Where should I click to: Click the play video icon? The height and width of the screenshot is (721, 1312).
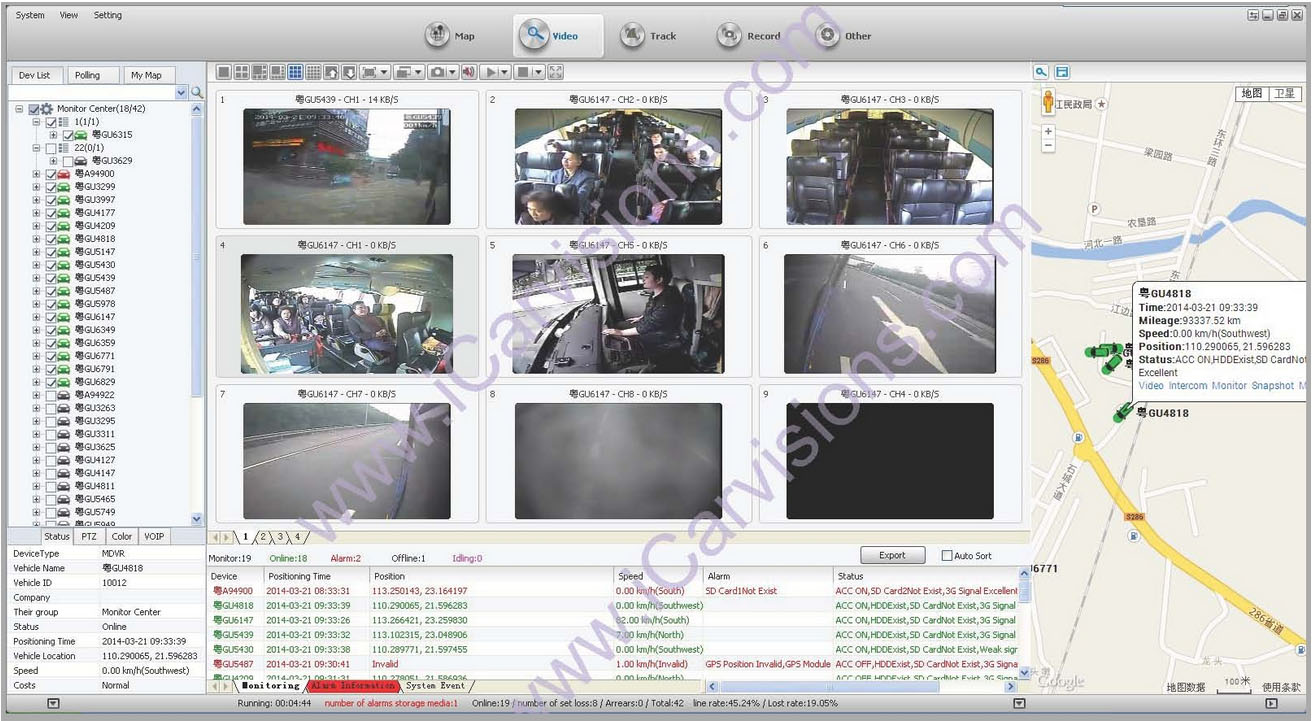(490, 72)
